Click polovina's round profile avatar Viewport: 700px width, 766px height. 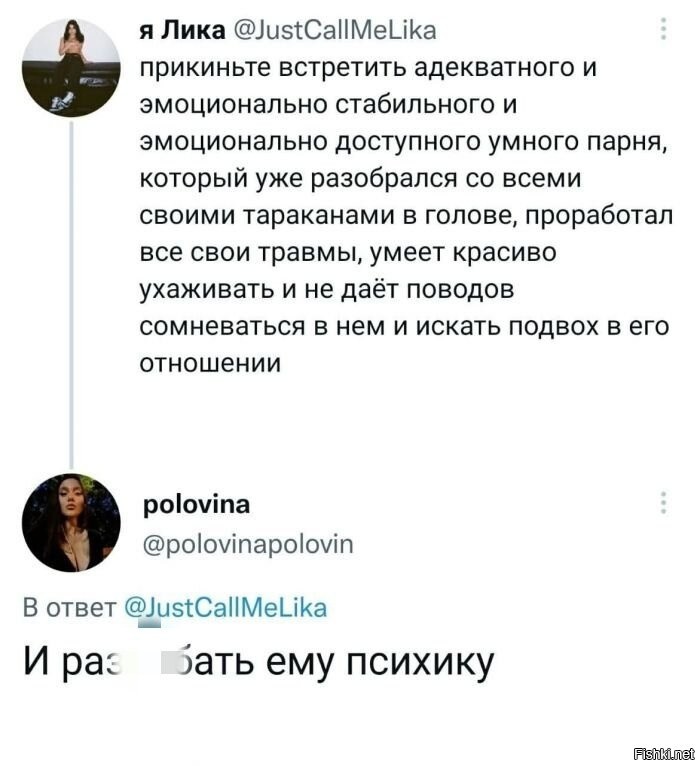click(x=70, y=522)
